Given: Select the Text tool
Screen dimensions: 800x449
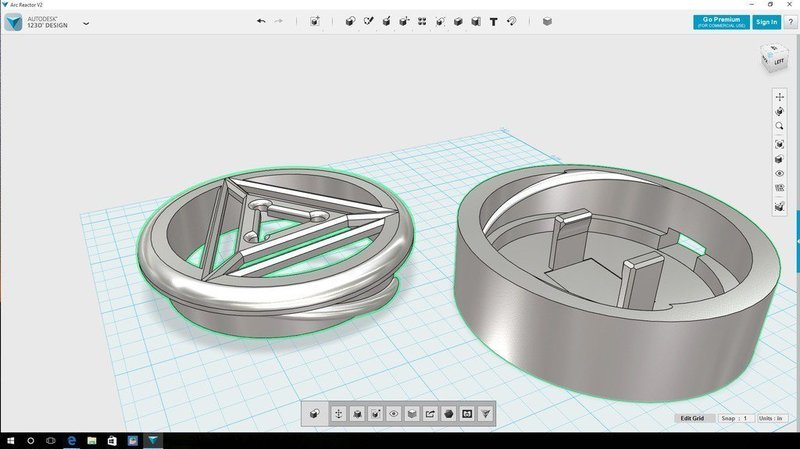Looking at the screenshot, I should click(493, 21).
